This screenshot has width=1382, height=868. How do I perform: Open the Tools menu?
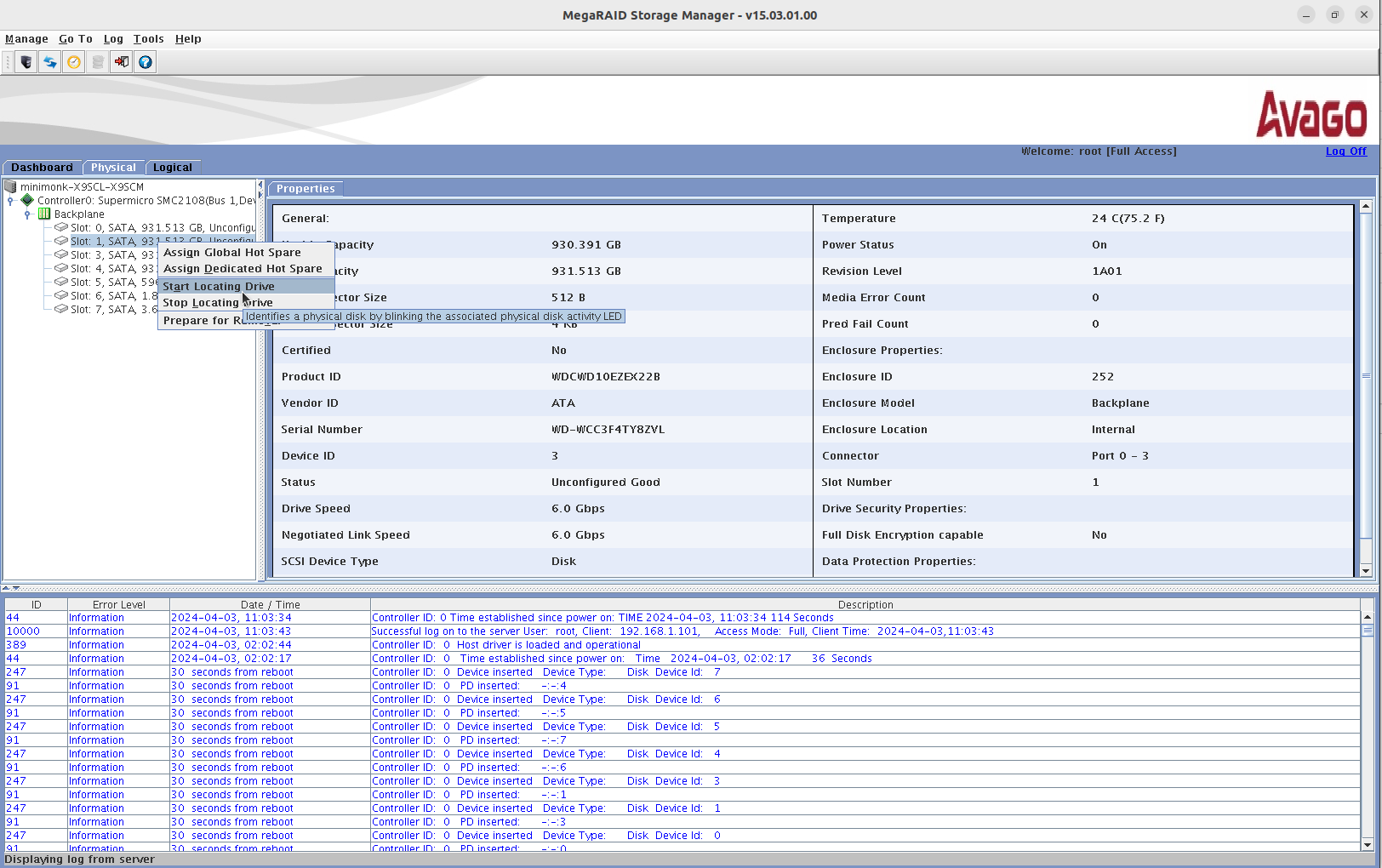[149, 39]
